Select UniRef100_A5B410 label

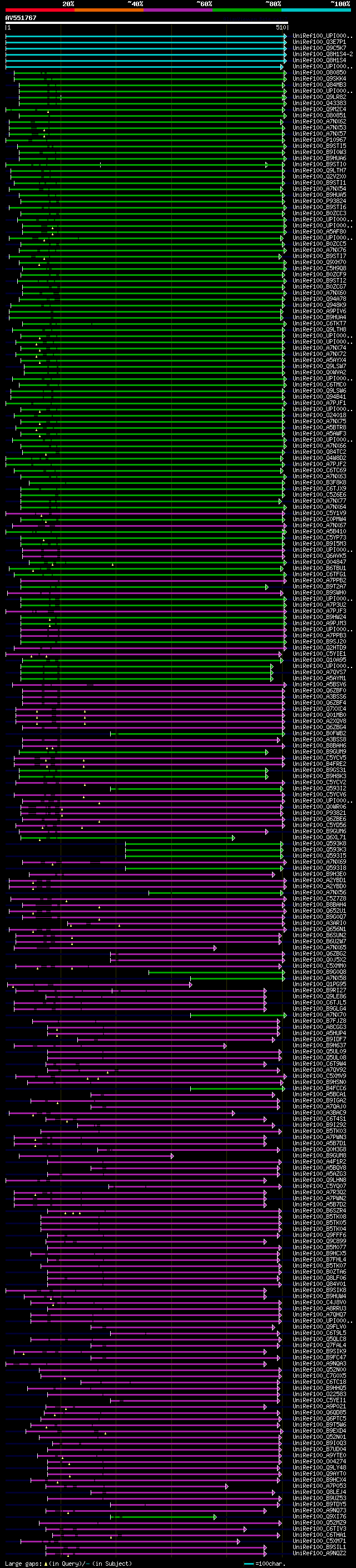[x=319, y=531]
